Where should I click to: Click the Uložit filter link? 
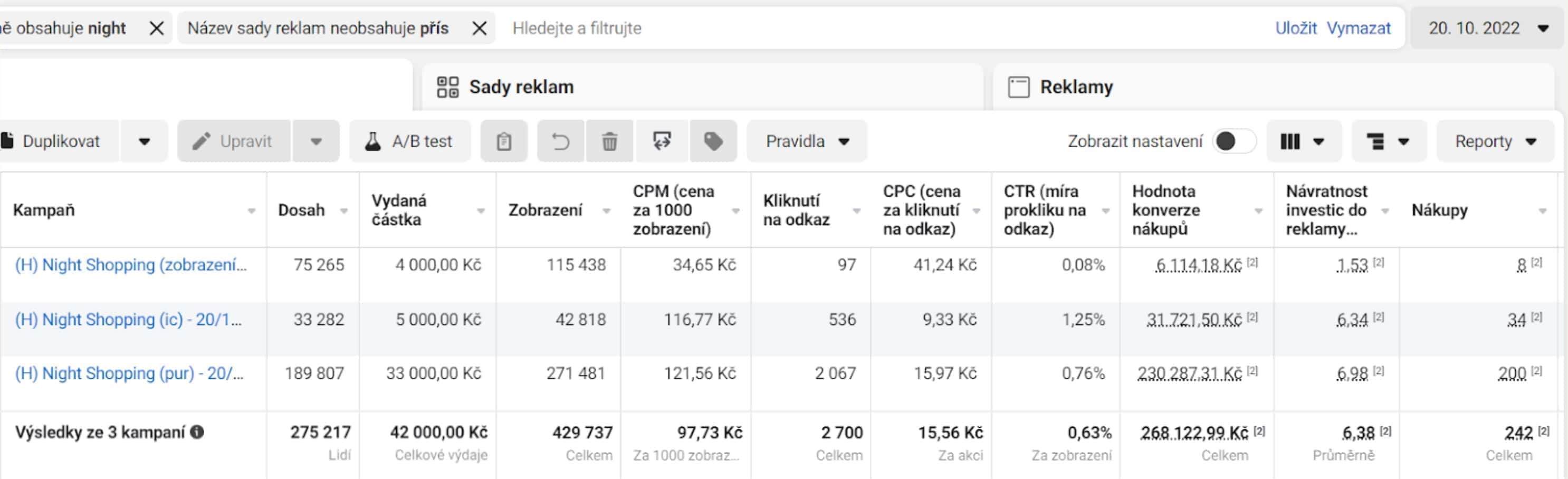coord(1295,28)
